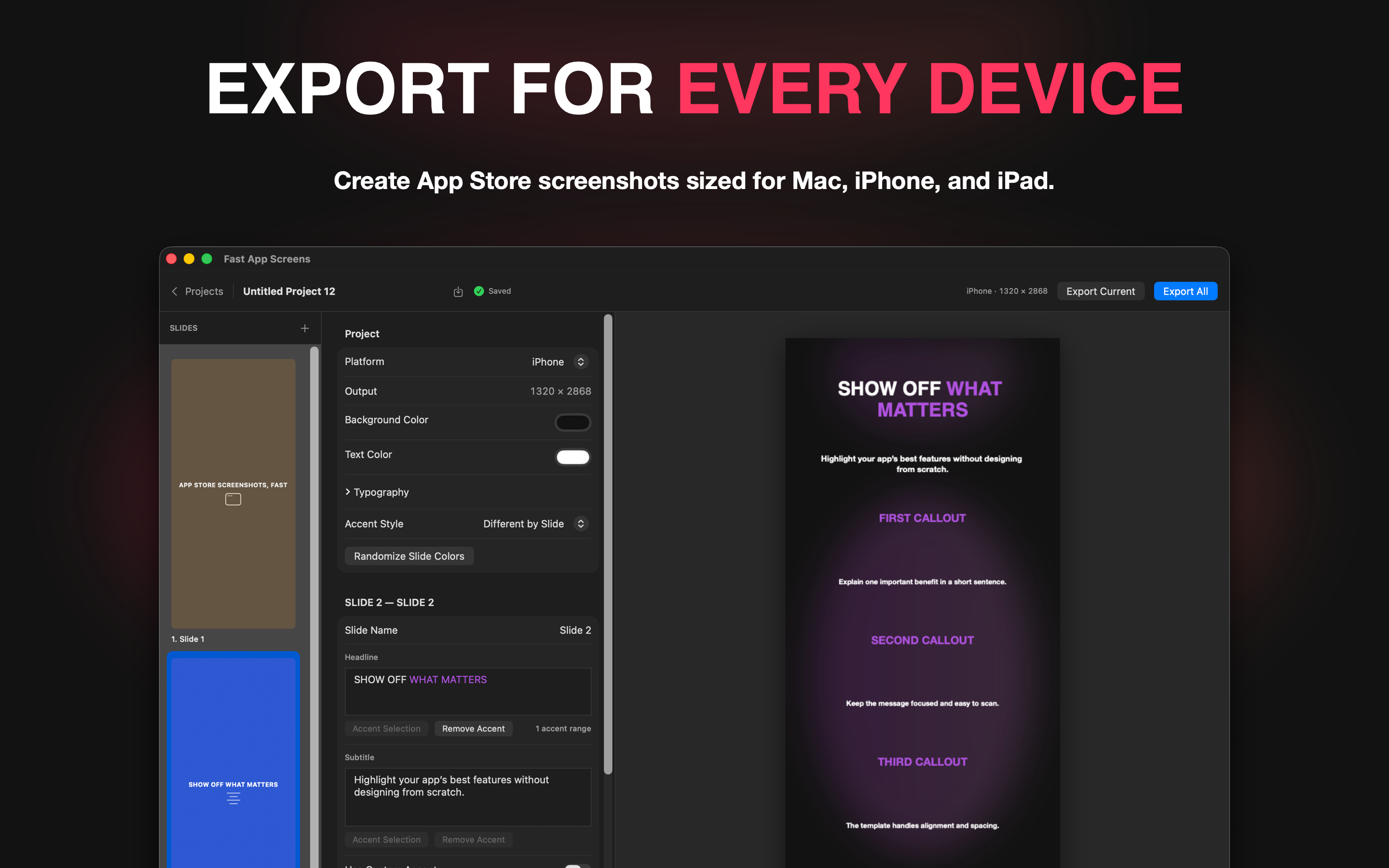Click the iPhone · 1320 × 2868 label
The height and width of the screenshot is (868, 1389).
[1007, 291]
